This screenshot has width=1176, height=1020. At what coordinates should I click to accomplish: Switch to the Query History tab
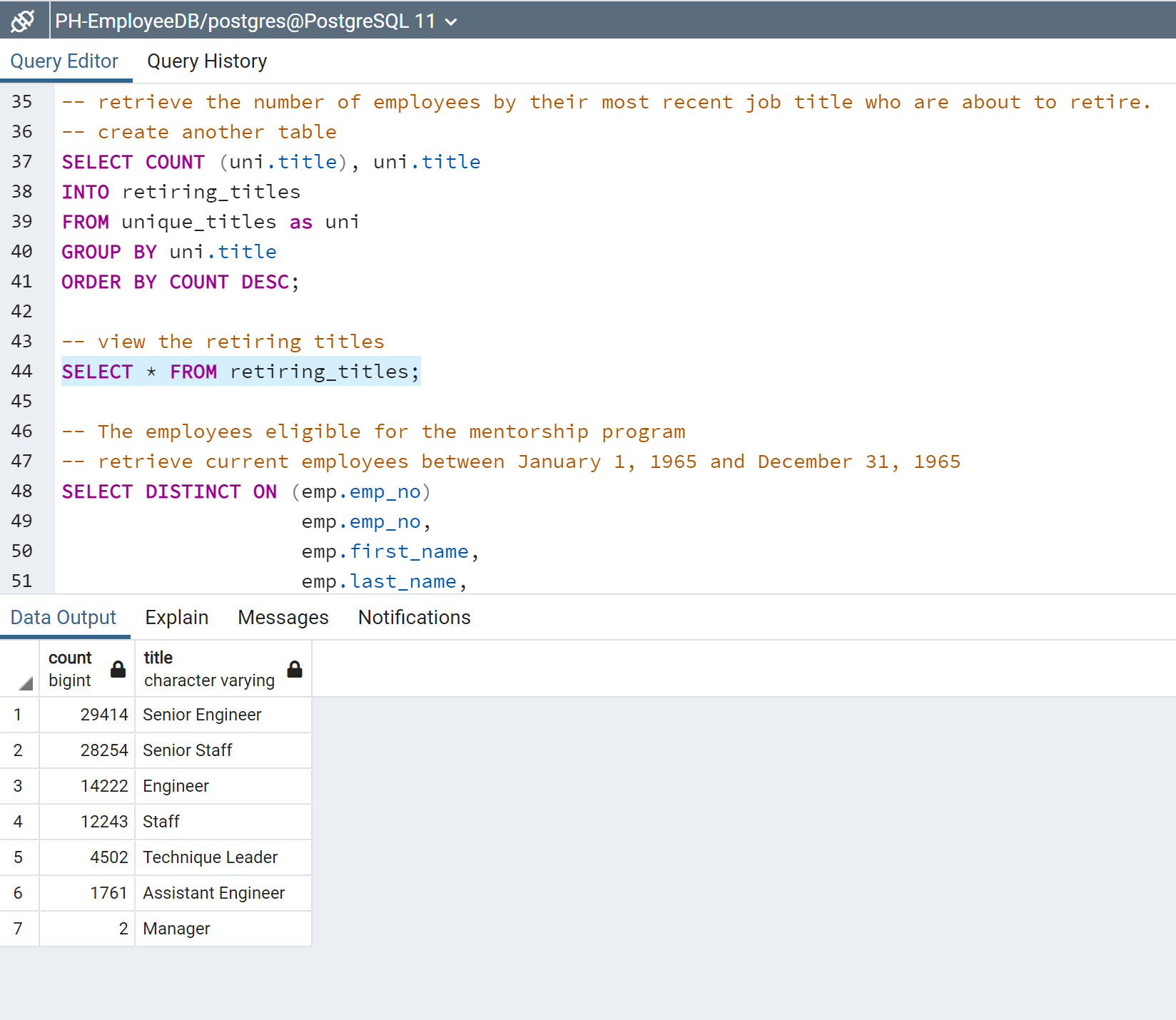pyautogui.click(x=206, y=61)
